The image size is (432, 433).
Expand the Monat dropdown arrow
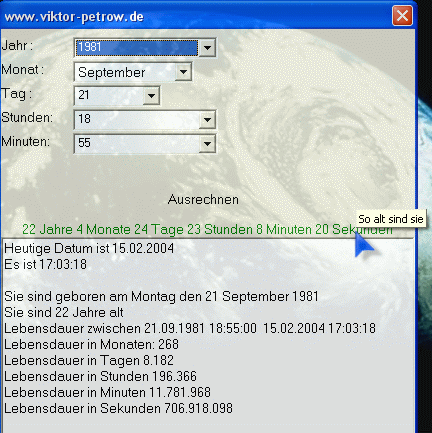pos(183,72)
